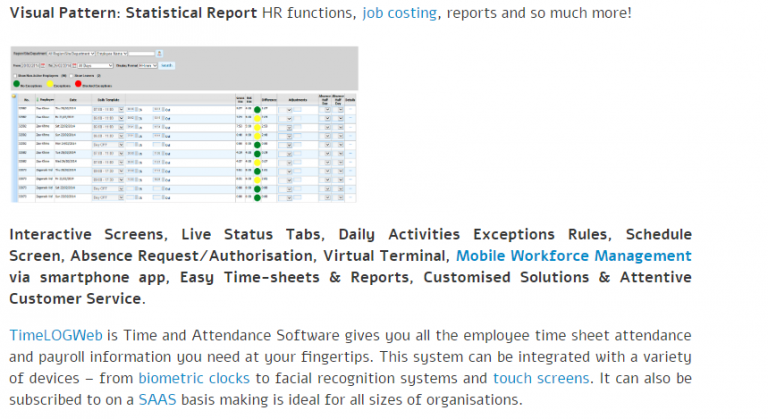This screenshot has width=768, height=419.
Task: Toggle the Show Leavers checkbox
Action: (x=72, y=75)
